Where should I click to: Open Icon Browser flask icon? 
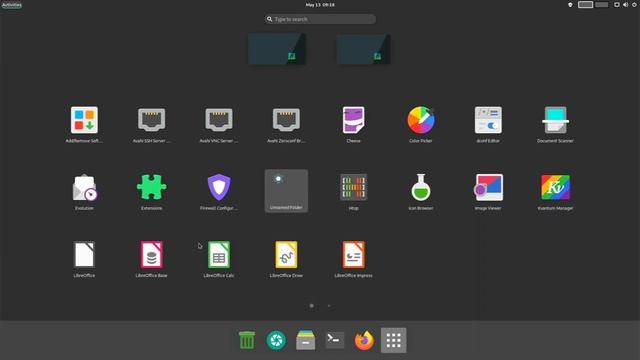click(421, 191)
